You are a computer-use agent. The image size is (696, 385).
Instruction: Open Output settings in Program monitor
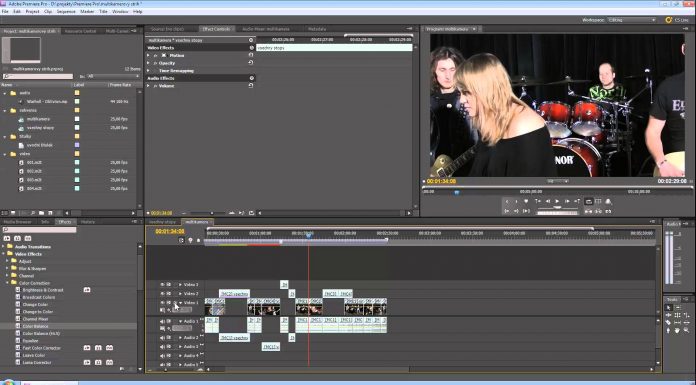609,202
